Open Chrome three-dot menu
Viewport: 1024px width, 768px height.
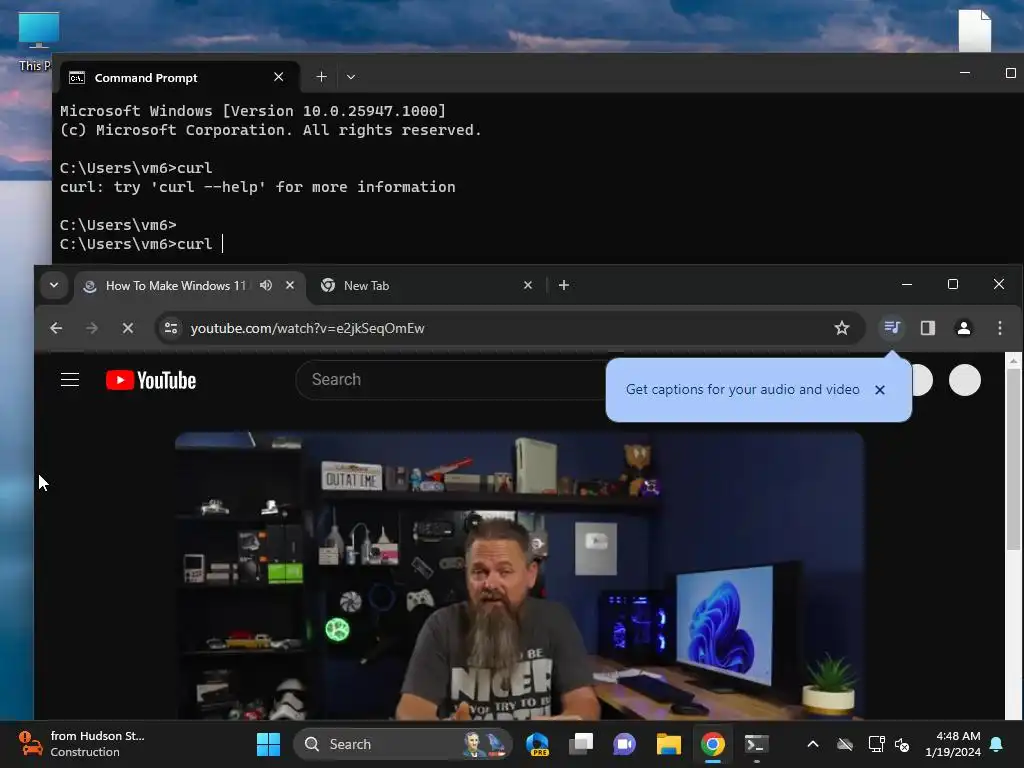[1000, 328]
